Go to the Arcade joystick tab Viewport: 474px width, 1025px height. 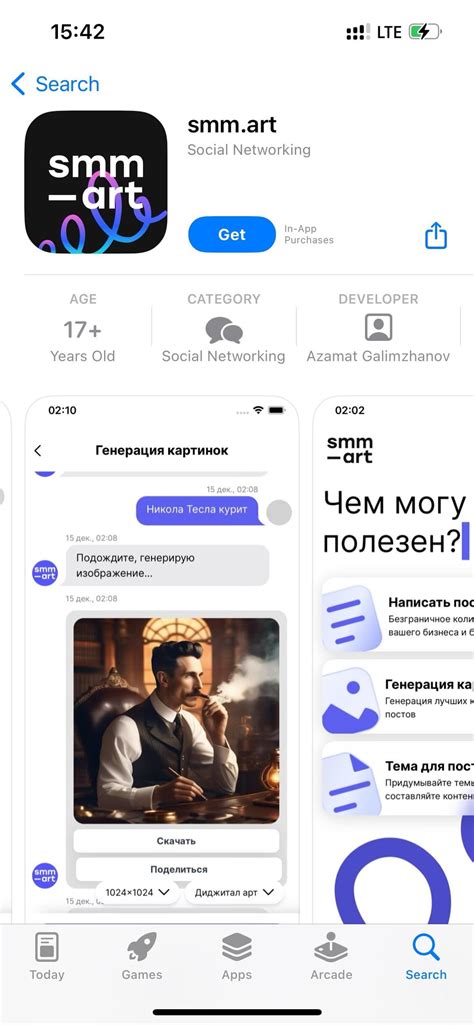[x=331, y=956]
